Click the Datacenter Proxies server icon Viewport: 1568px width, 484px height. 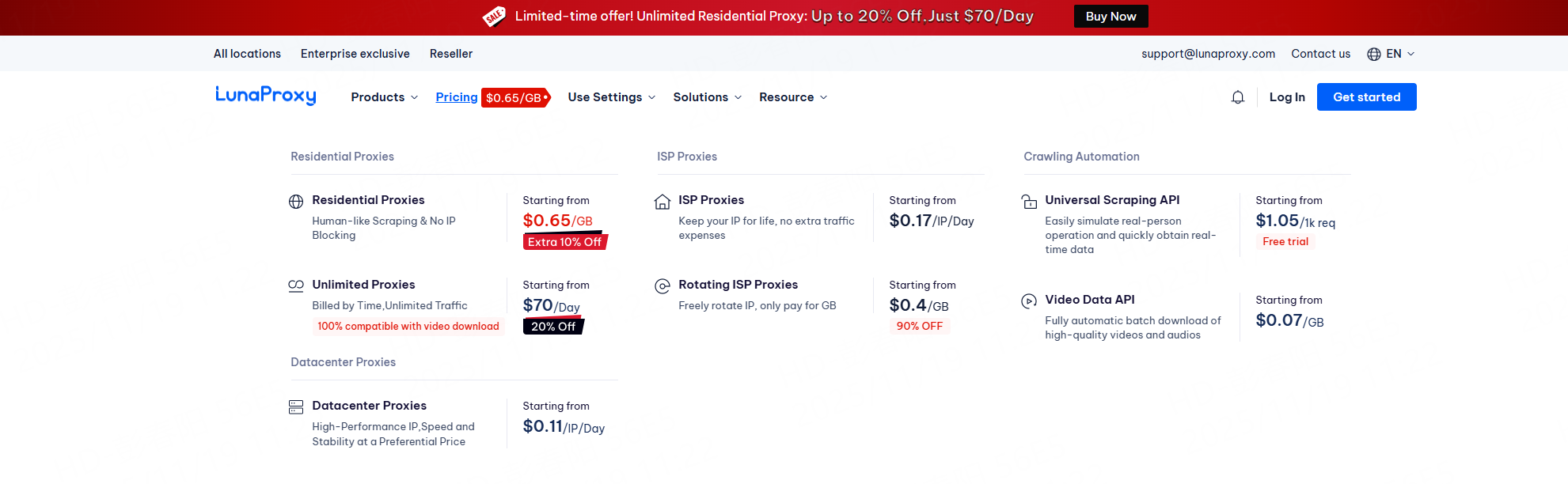pos(296,407)
